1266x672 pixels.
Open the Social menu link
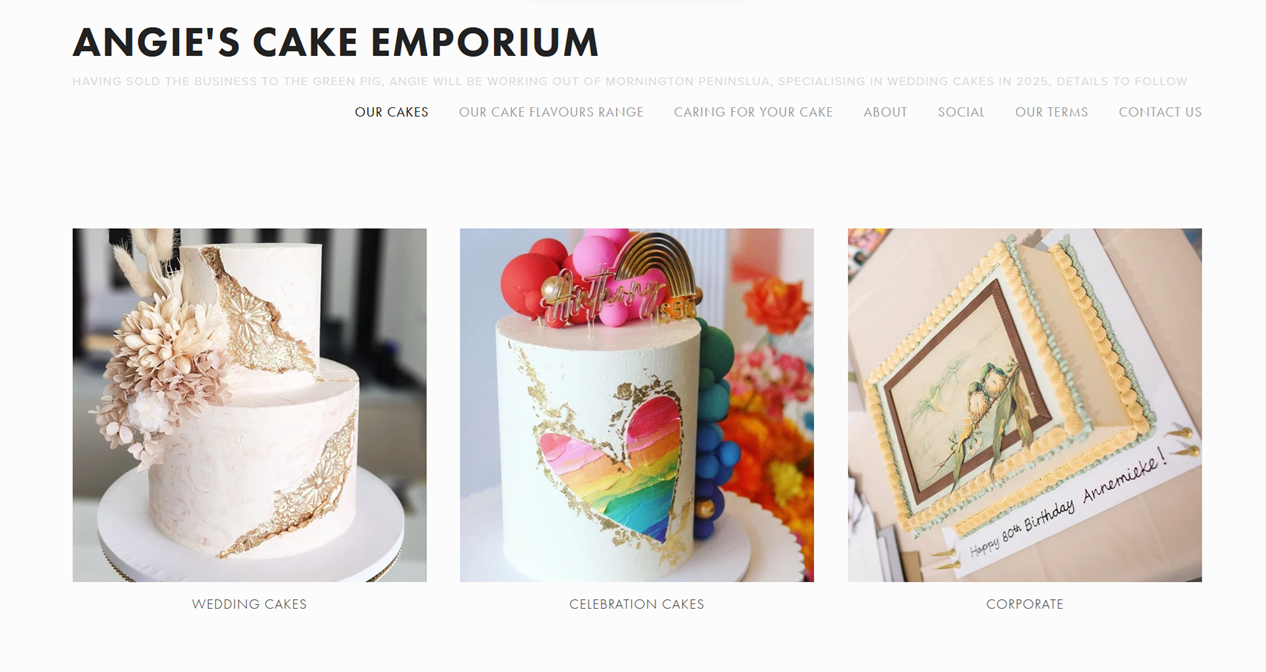click(x=961, y=112)
